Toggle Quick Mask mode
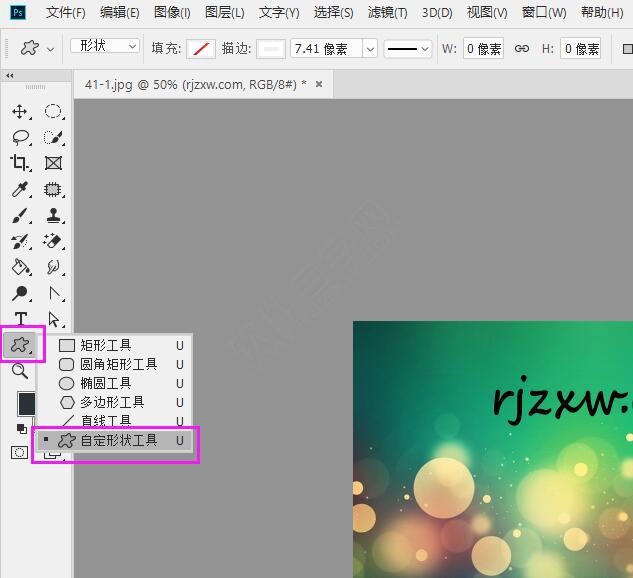 [20, 452]
